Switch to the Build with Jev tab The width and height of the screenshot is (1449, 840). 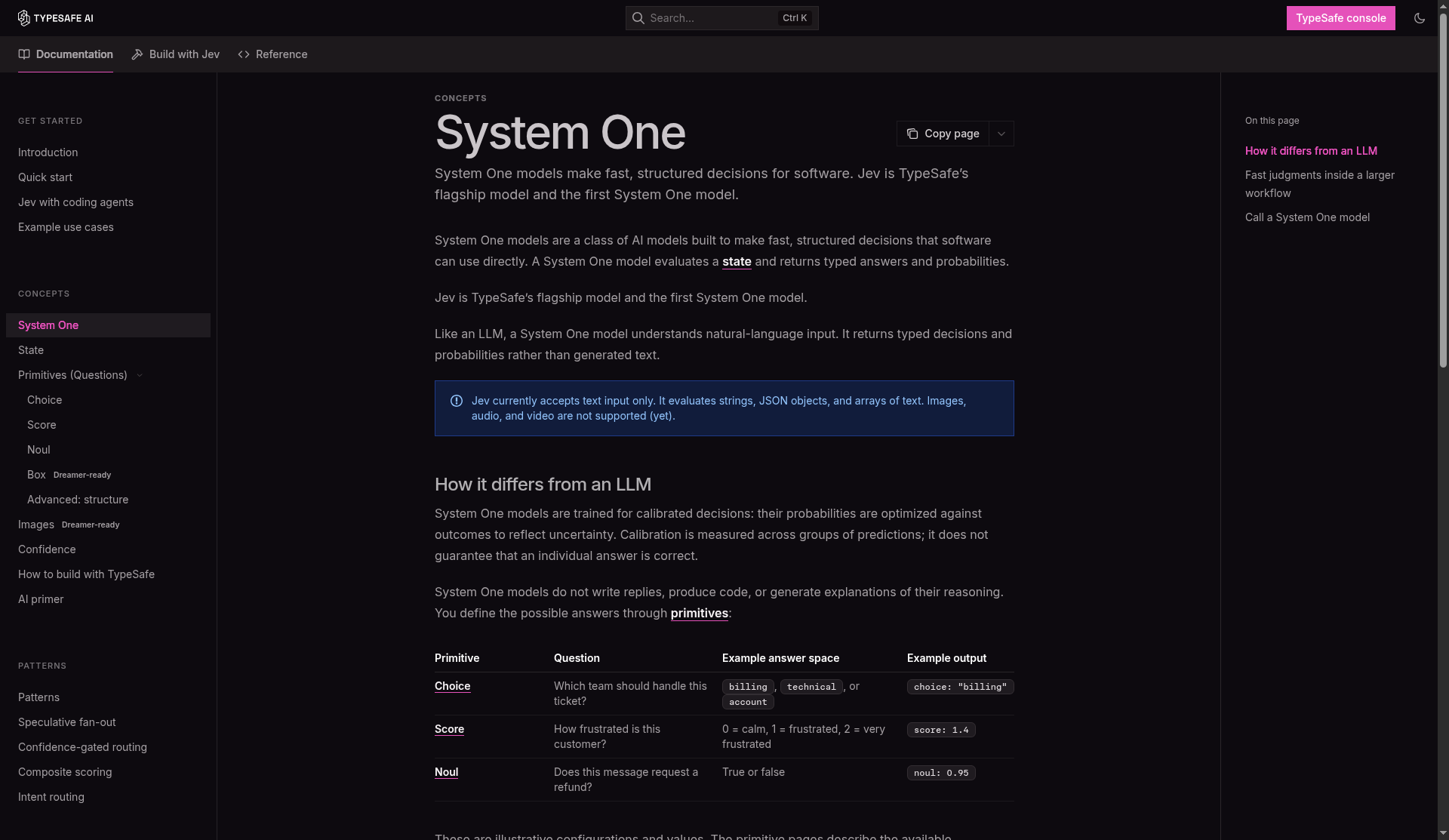[176, 54]
